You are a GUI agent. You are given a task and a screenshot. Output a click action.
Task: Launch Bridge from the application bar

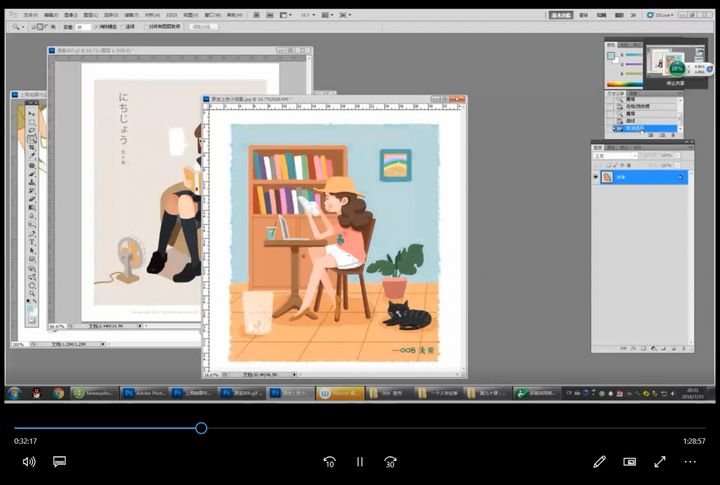(x=256, y=15)
